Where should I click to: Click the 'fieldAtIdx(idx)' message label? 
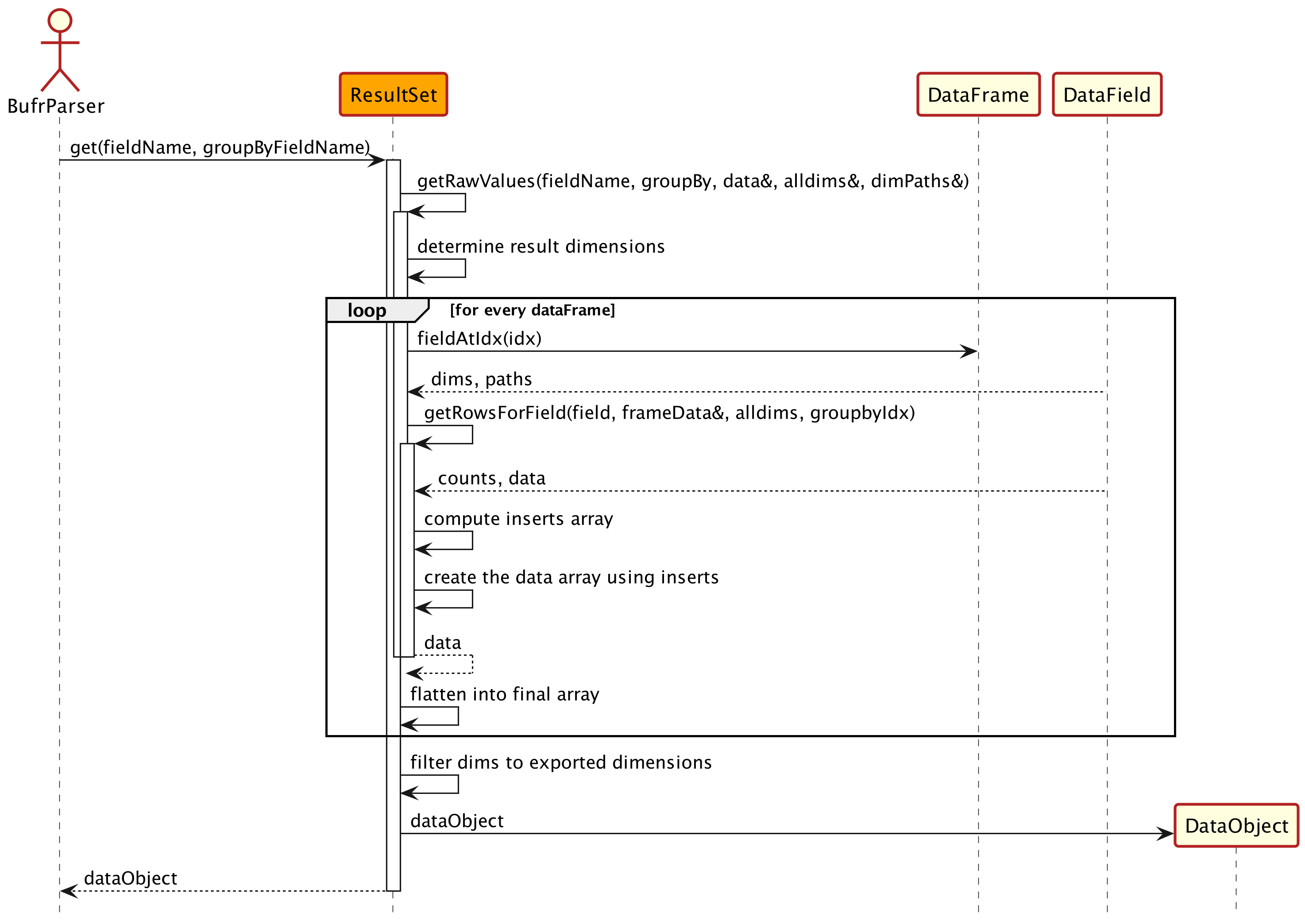click(479, 339)
